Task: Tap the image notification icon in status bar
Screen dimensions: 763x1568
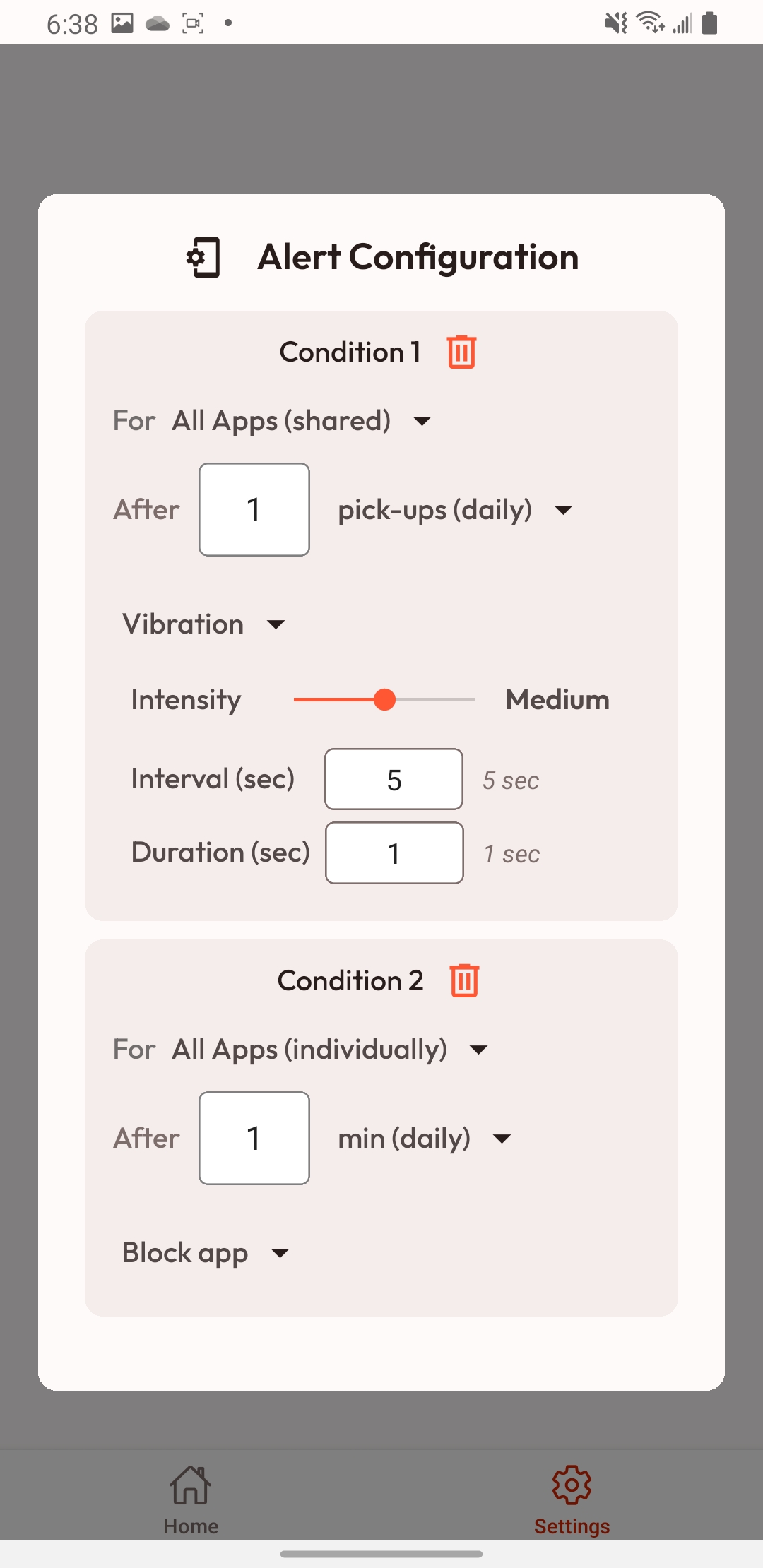Action: click(x=122, y=23)
